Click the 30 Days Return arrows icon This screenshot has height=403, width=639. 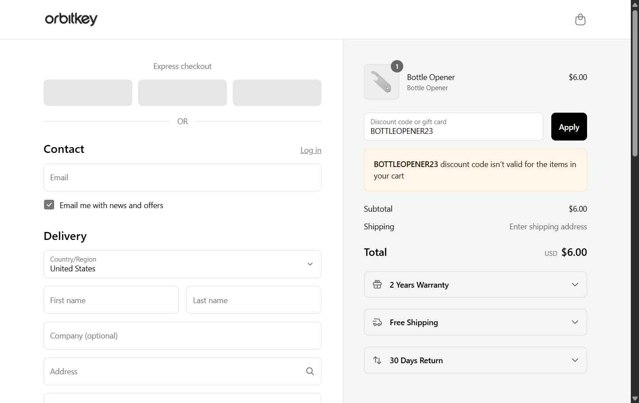click(377, 360)
